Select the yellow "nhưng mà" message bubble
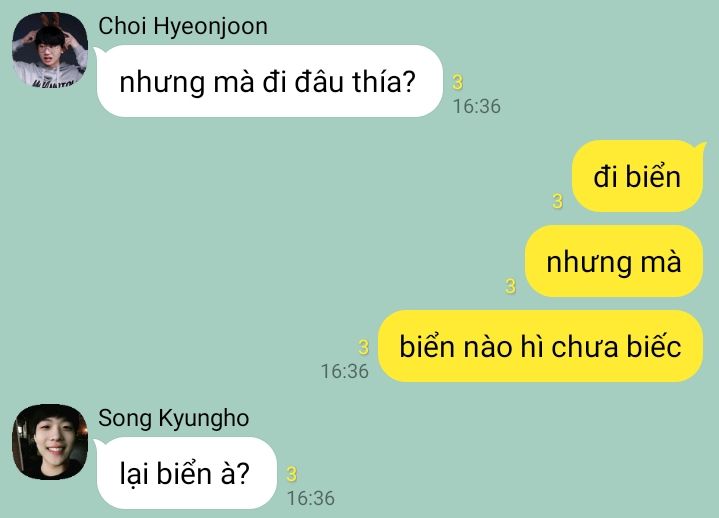 614,261
